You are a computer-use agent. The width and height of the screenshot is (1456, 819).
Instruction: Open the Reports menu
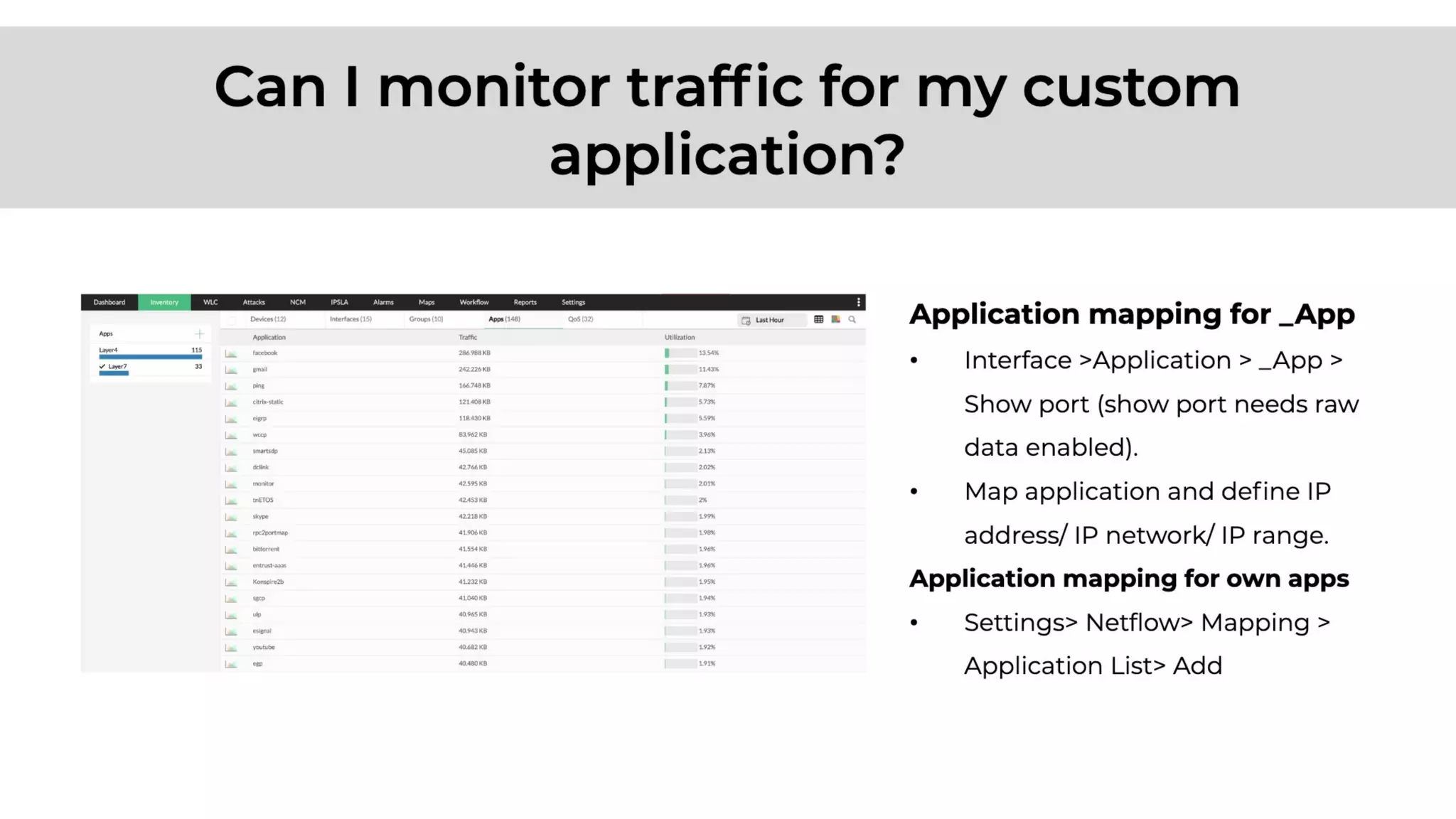pyautogui.click(x=525, y=302)
